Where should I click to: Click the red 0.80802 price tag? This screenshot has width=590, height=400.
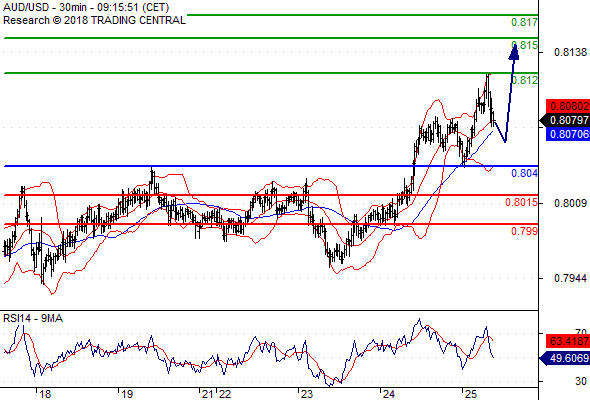pyautogui.click(x=568, y=106)
